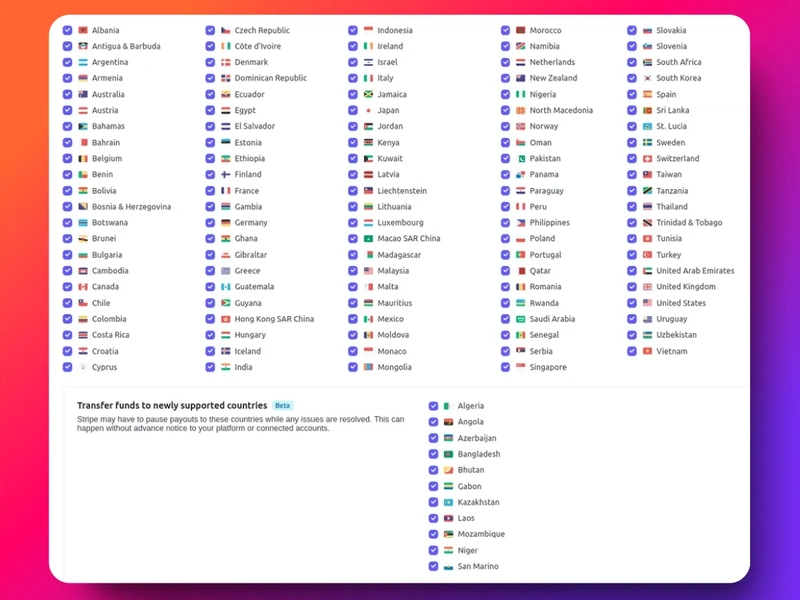
Task: Toggle the Brunei checkbox
Action: pyautogui.click(x=67, y=238)
